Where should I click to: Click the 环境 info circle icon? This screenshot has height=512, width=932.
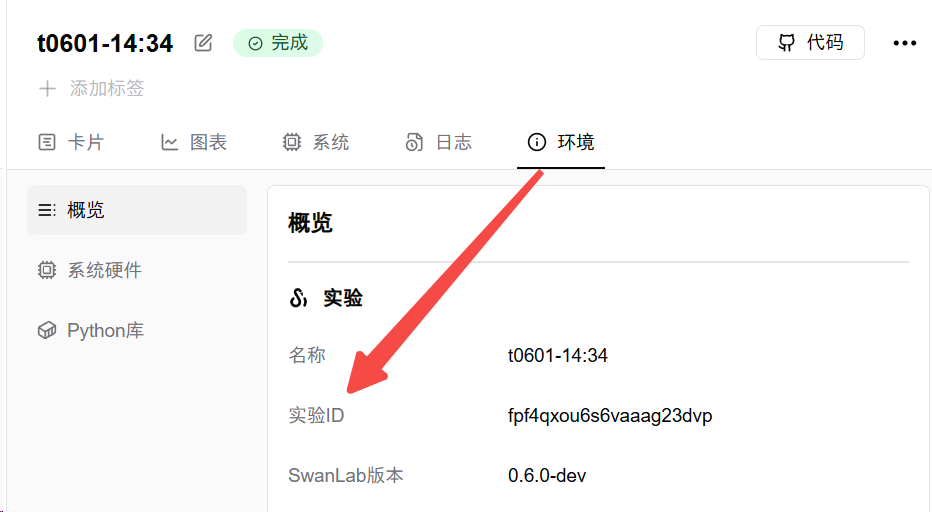click(x=537, y=142)
